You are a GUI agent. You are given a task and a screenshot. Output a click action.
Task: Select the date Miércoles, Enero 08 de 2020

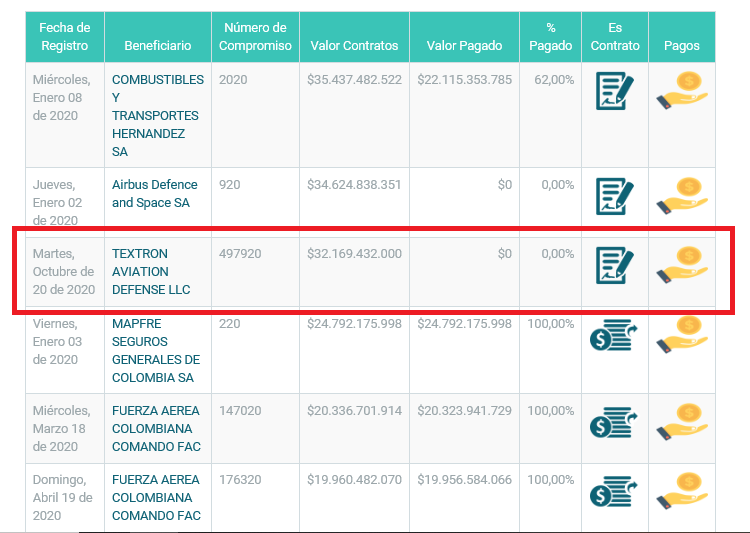coord(61,97)
